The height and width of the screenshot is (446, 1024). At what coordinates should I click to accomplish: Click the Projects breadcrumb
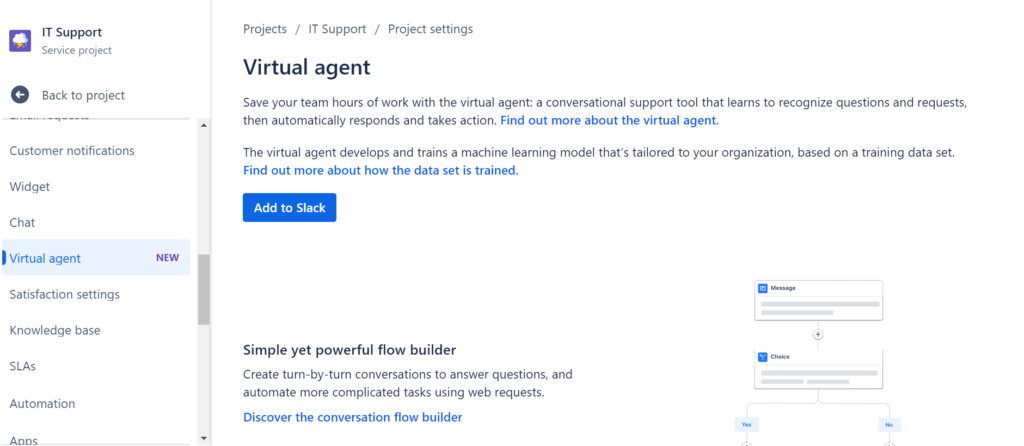(265, 29)
